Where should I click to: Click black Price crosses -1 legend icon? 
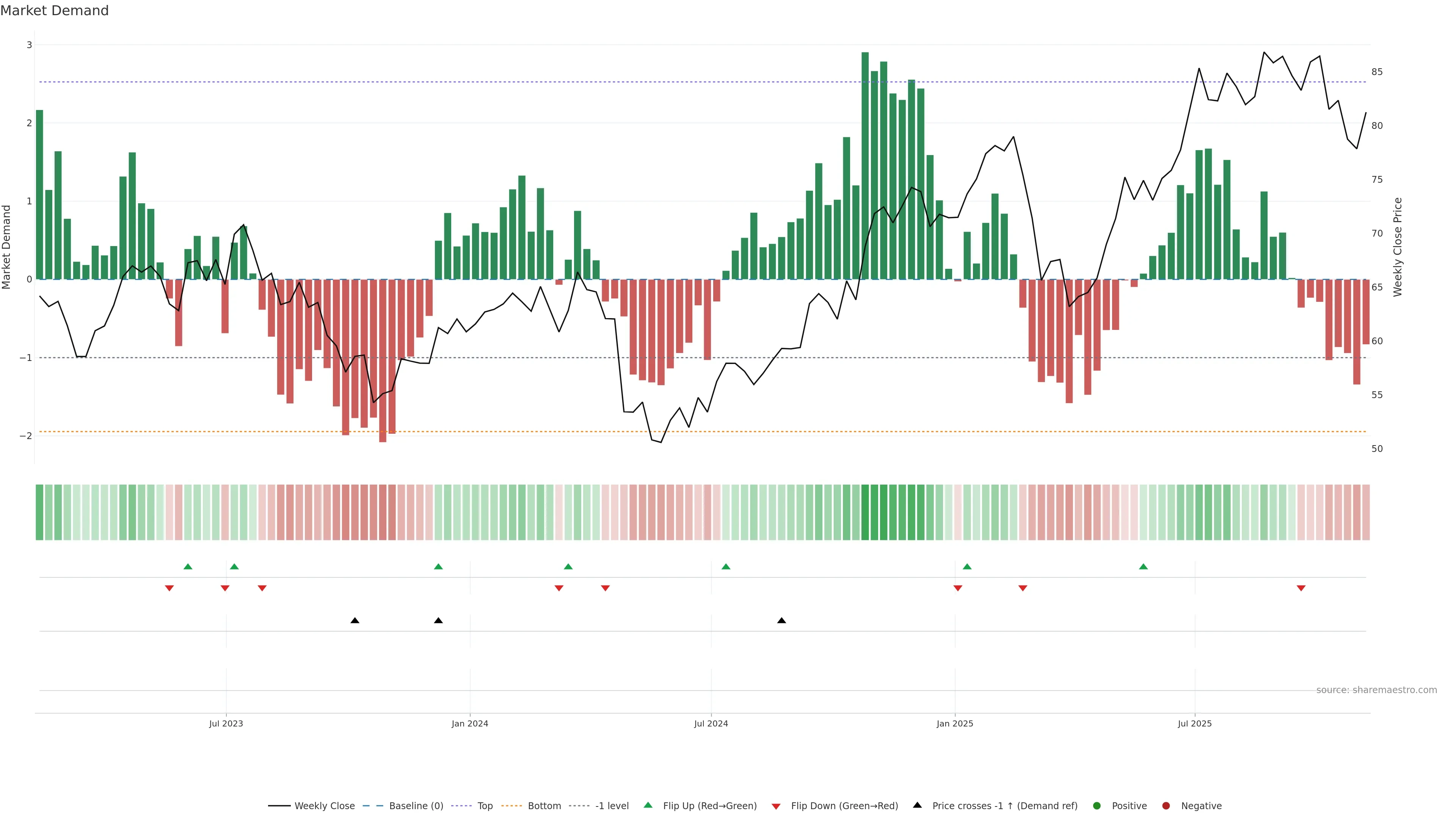click(x=917, y=805)
